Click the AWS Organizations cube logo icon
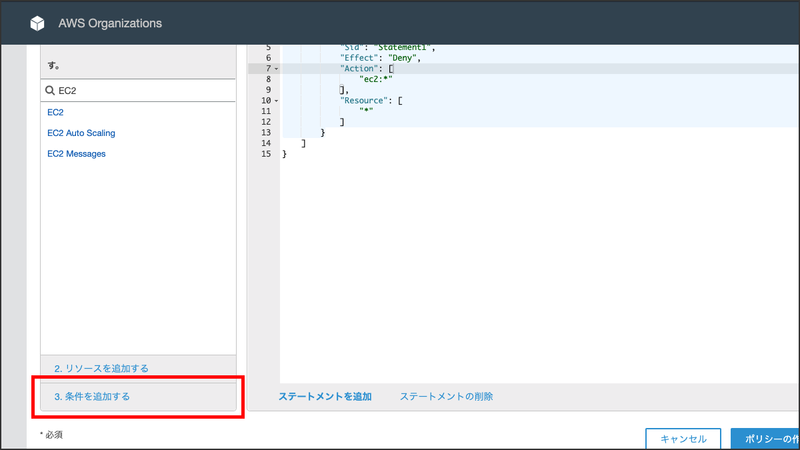 37,23
